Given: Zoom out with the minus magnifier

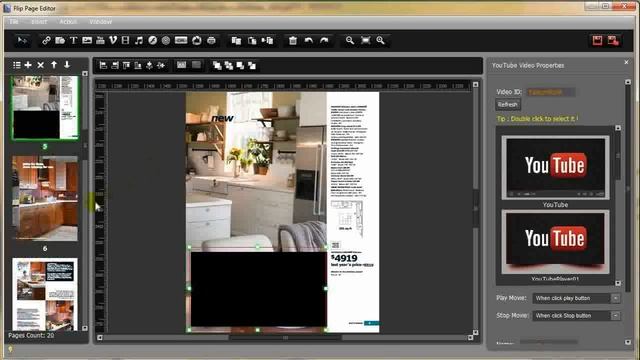Looking at the screenshot, I should [x=350, y=40].
